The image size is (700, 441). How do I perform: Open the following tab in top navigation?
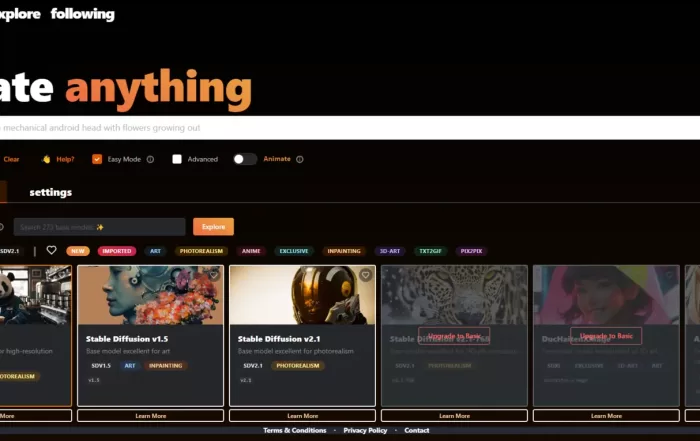(83, 14)
